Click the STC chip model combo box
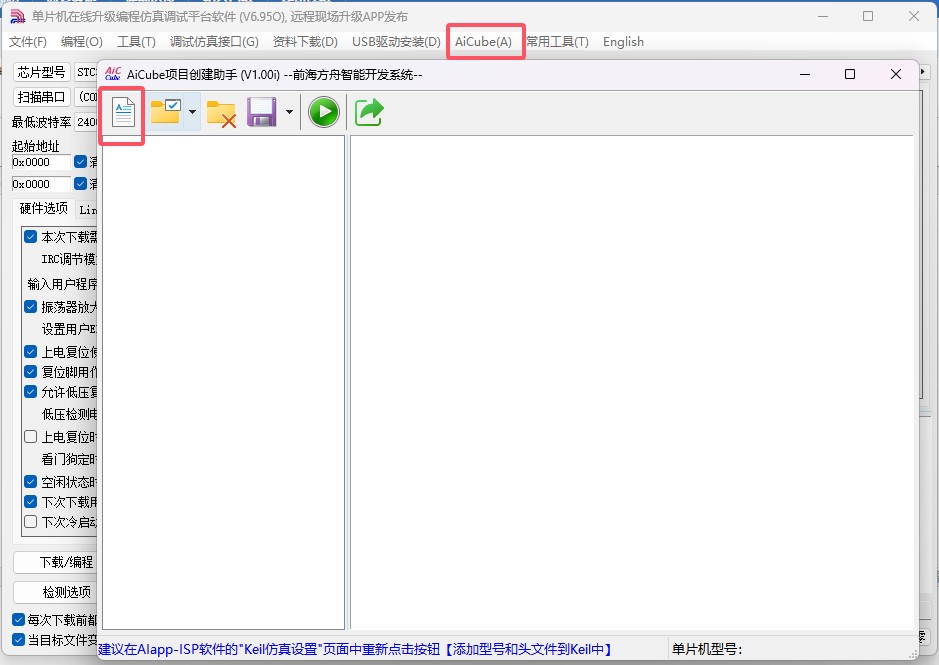This screenshot has width=939, height=665. click(86, 72)
